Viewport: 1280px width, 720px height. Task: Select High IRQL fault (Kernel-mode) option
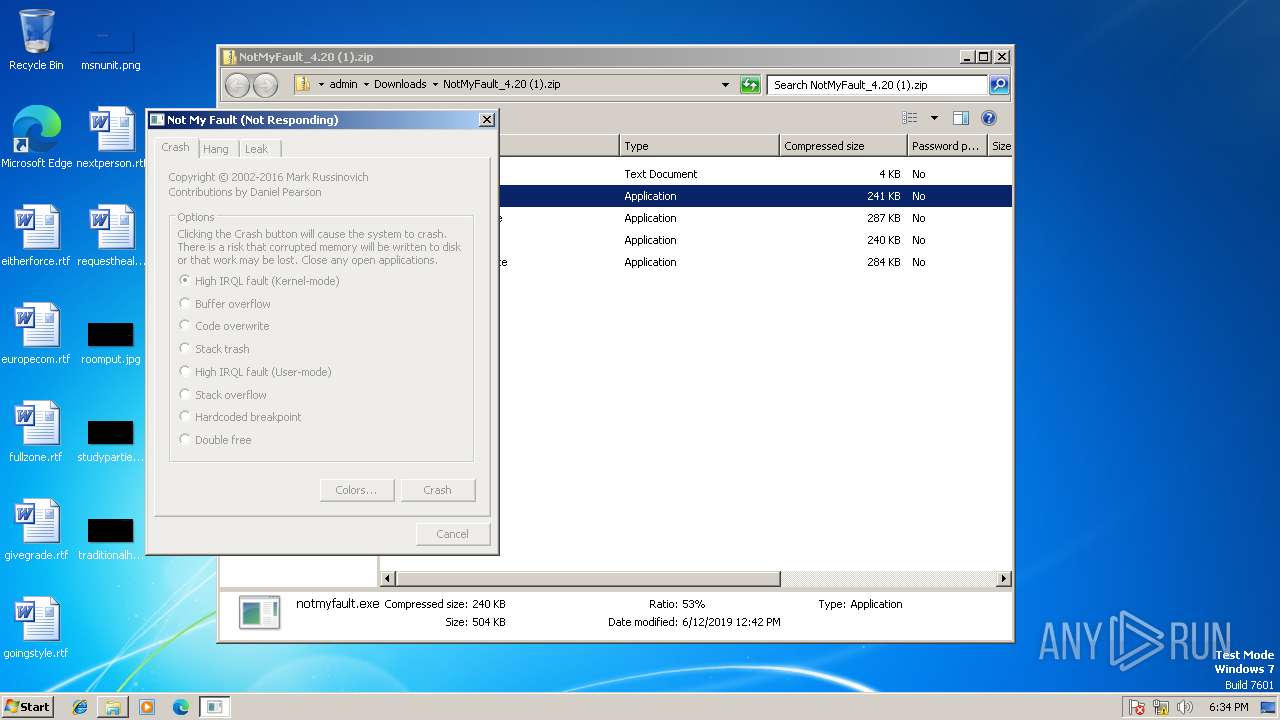[259, 281]
